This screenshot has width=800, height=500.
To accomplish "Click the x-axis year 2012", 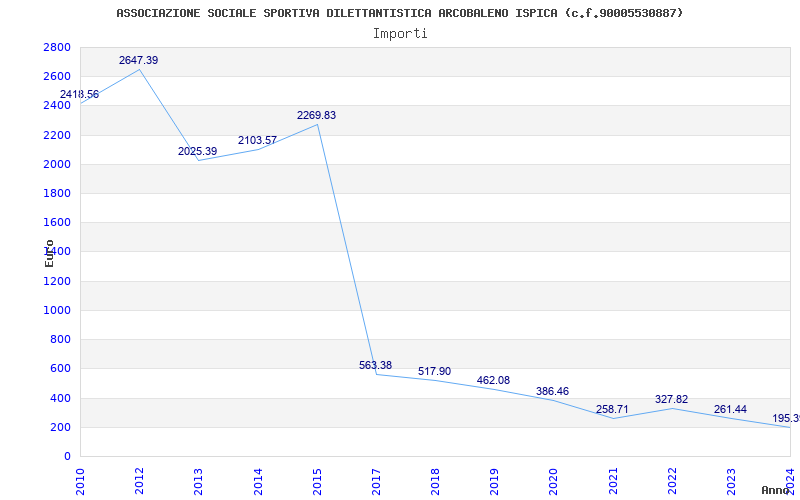I will (139, 481).
